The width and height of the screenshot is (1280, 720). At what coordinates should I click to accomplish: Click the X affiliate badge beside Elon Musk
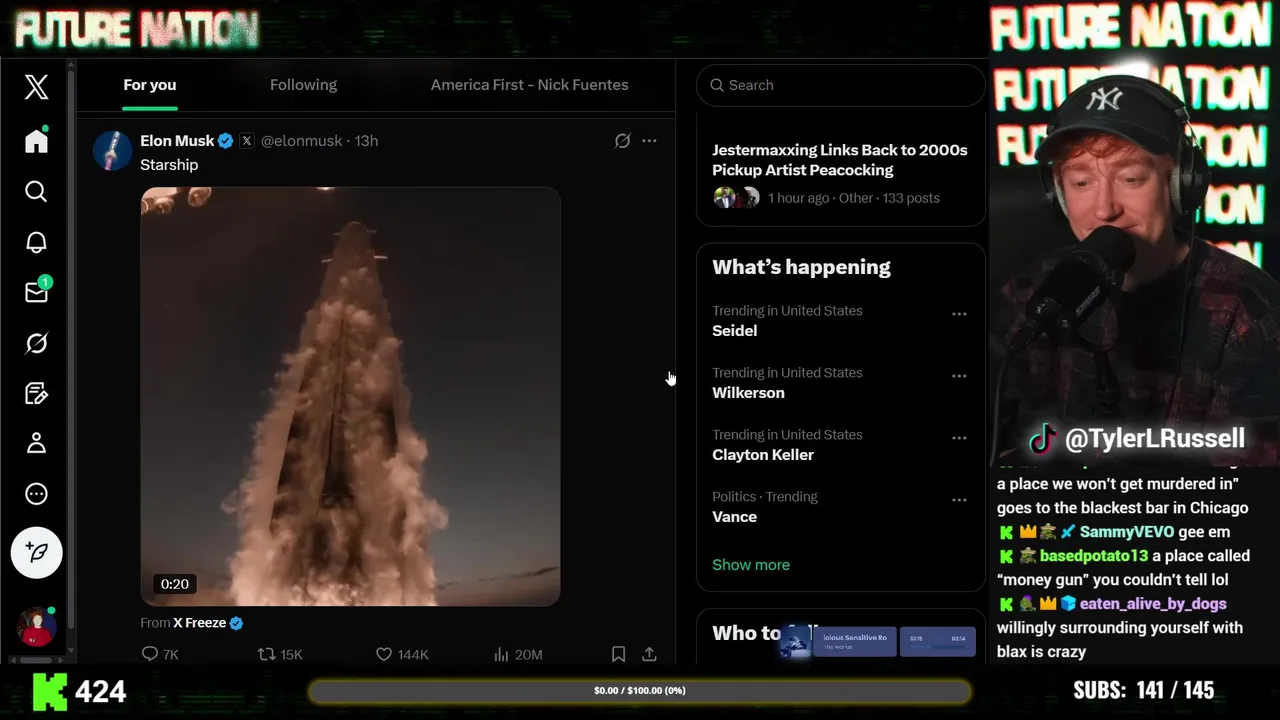pyautogui.click(x=246, y=141)
